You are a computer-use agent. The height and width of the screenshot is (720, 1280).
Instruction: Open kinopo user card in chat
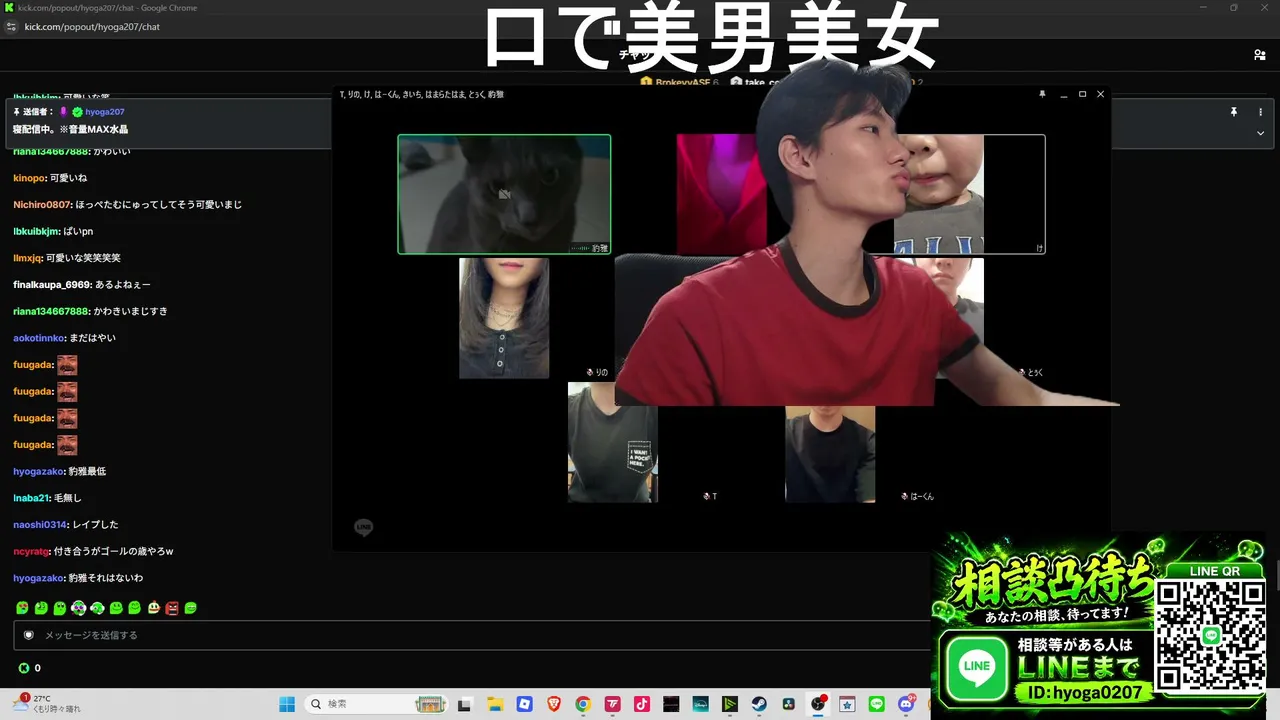[x=29, y=178]
